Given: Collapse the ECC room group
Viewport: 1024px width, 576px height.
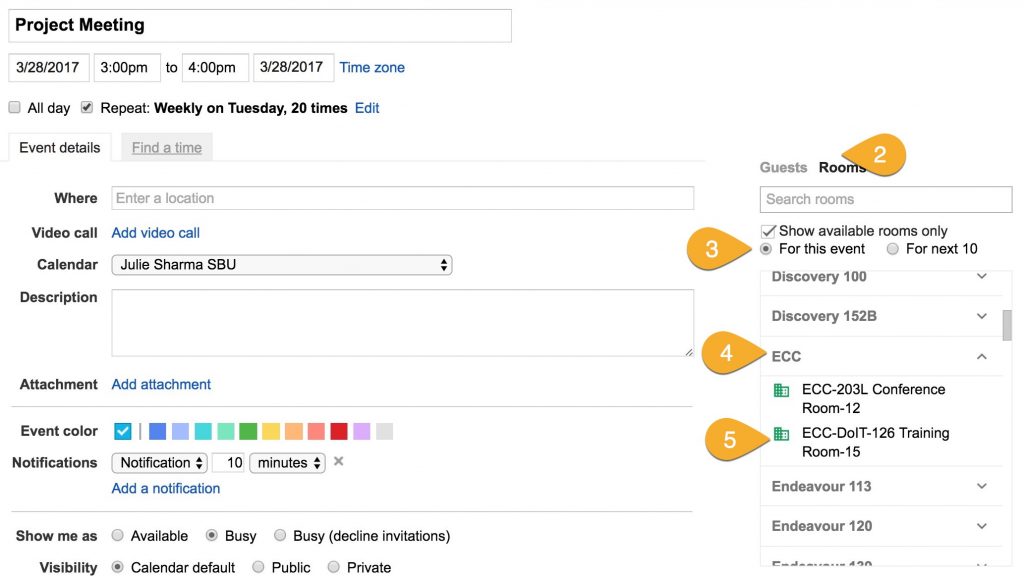Looking at the screenshot, I should [x=981, y=357].
